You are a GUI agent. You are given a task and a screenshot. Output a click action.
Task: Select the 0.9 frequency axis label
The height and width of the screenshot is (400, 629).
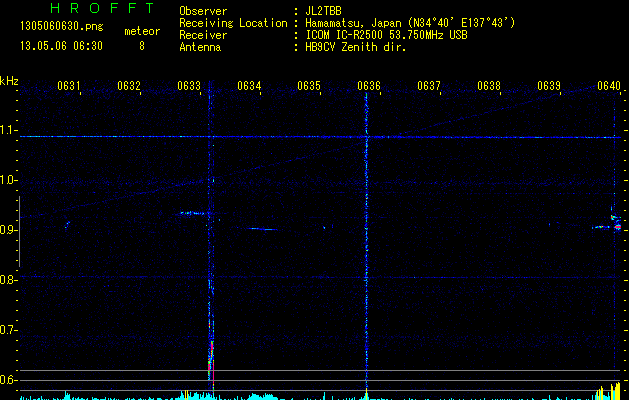pyautogui.click(x=9, y=230)
